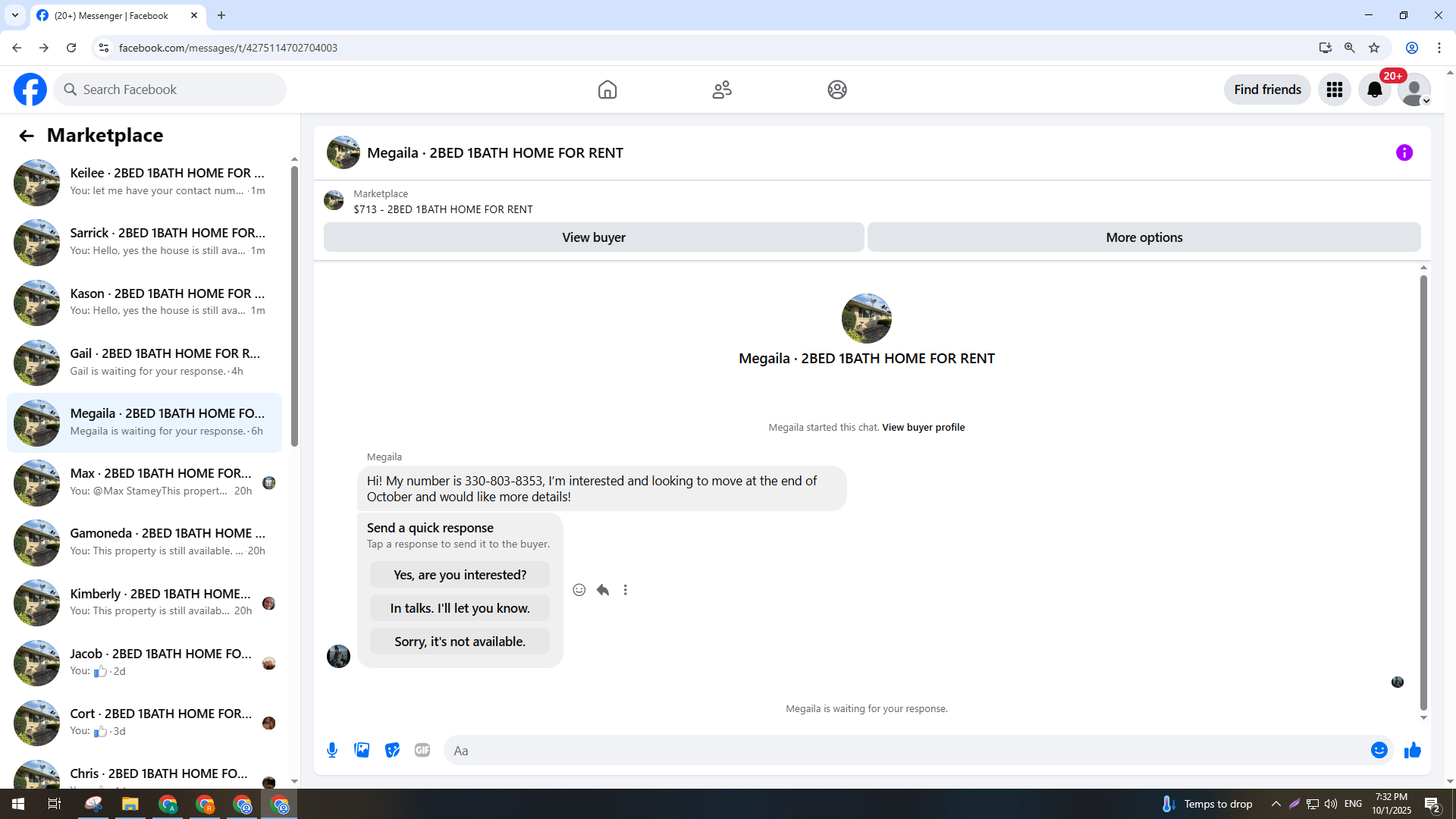Send a thumbs-up like

click(x=1412, y=751)
